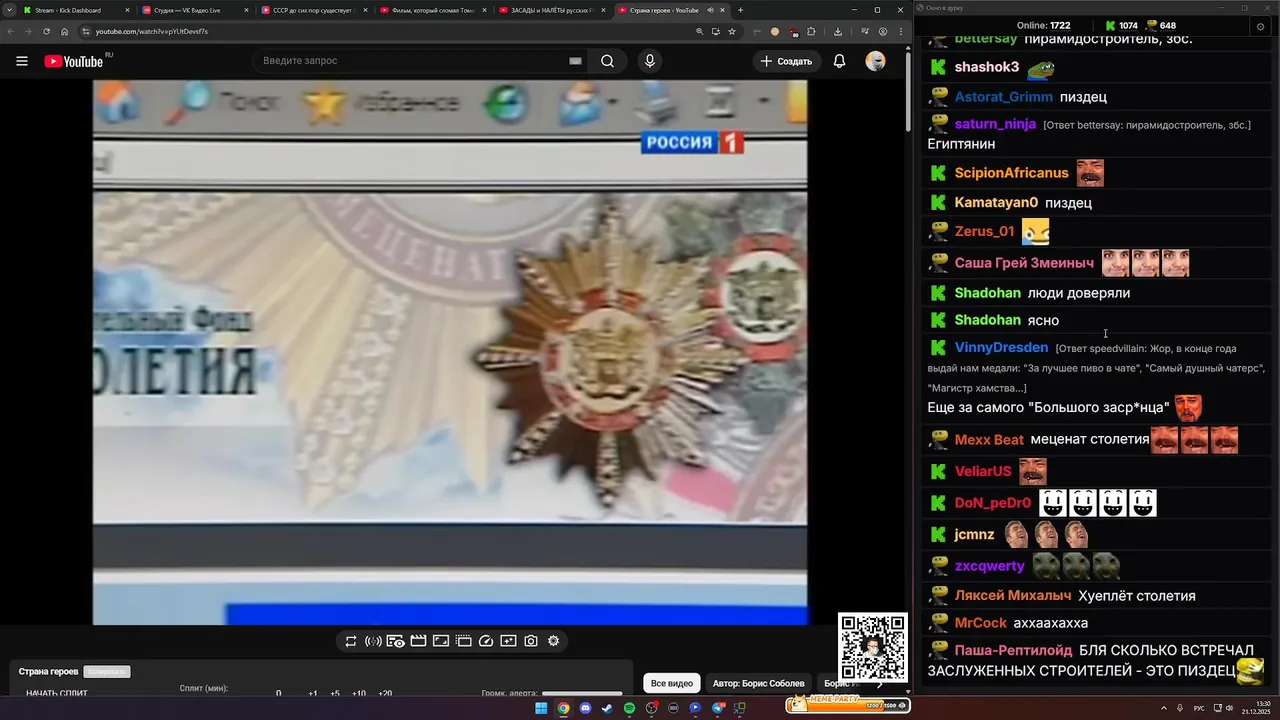Click username Mexx Beat in chat
Image resolution: width=1280 pixels, height=720 pixels.
(x=989, y=439)
